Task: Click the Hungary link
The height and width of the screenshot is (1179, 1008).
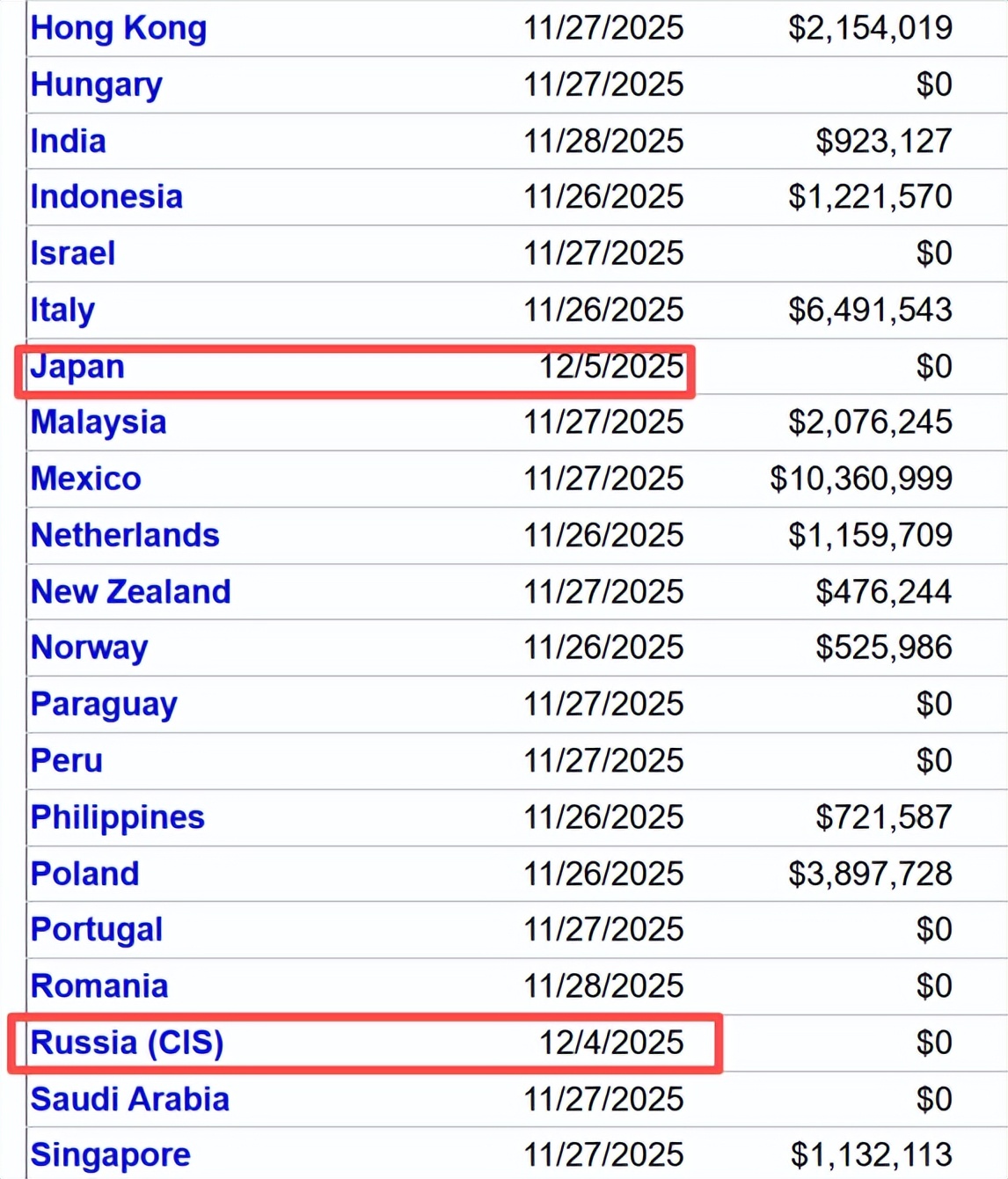Action: click(97, 84)
